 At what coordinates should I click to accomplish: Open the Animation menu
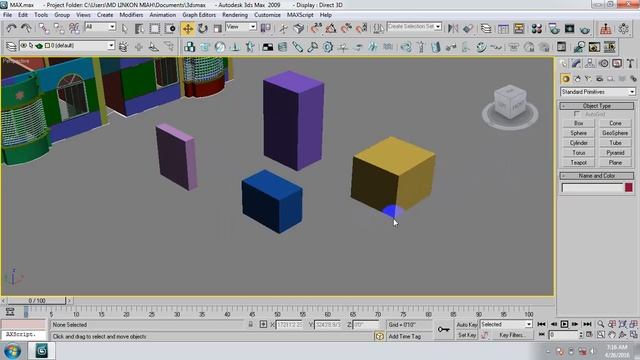[162, 15]
